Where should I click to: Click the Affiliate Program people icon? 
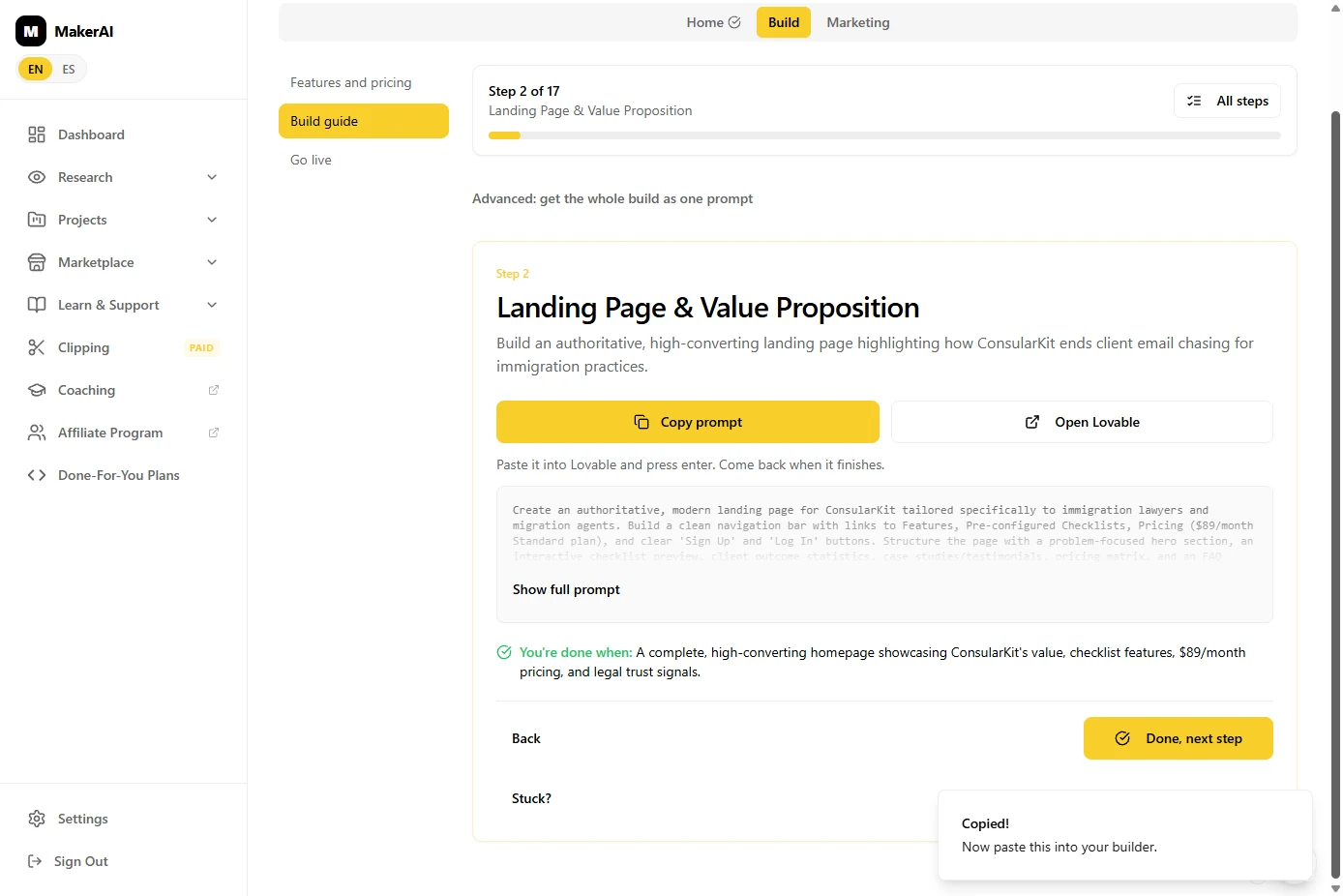click(37, 433)
